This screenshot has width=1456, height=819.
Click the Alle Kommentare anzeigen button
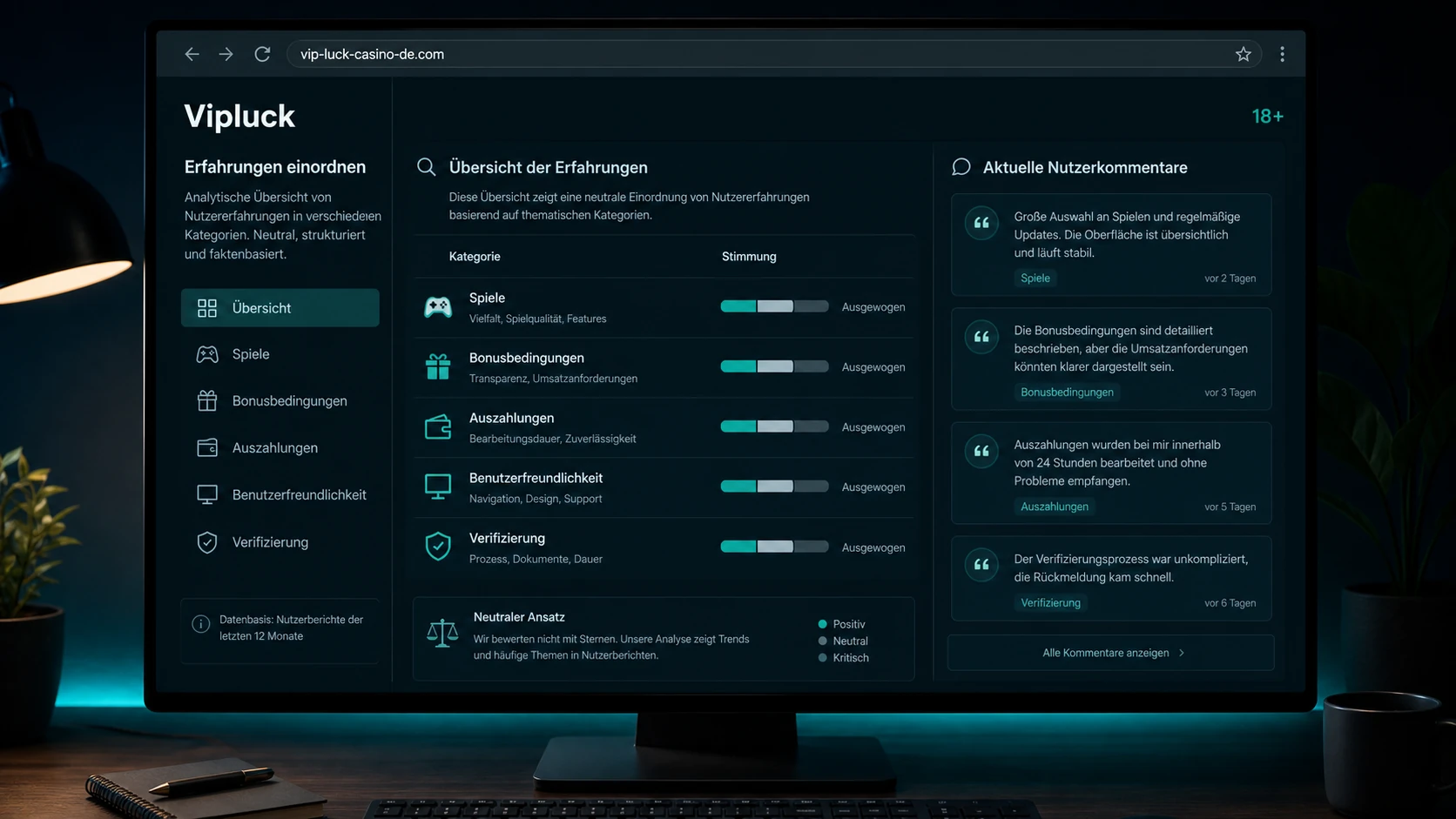pyautogui.click(x=1111, y=653)
